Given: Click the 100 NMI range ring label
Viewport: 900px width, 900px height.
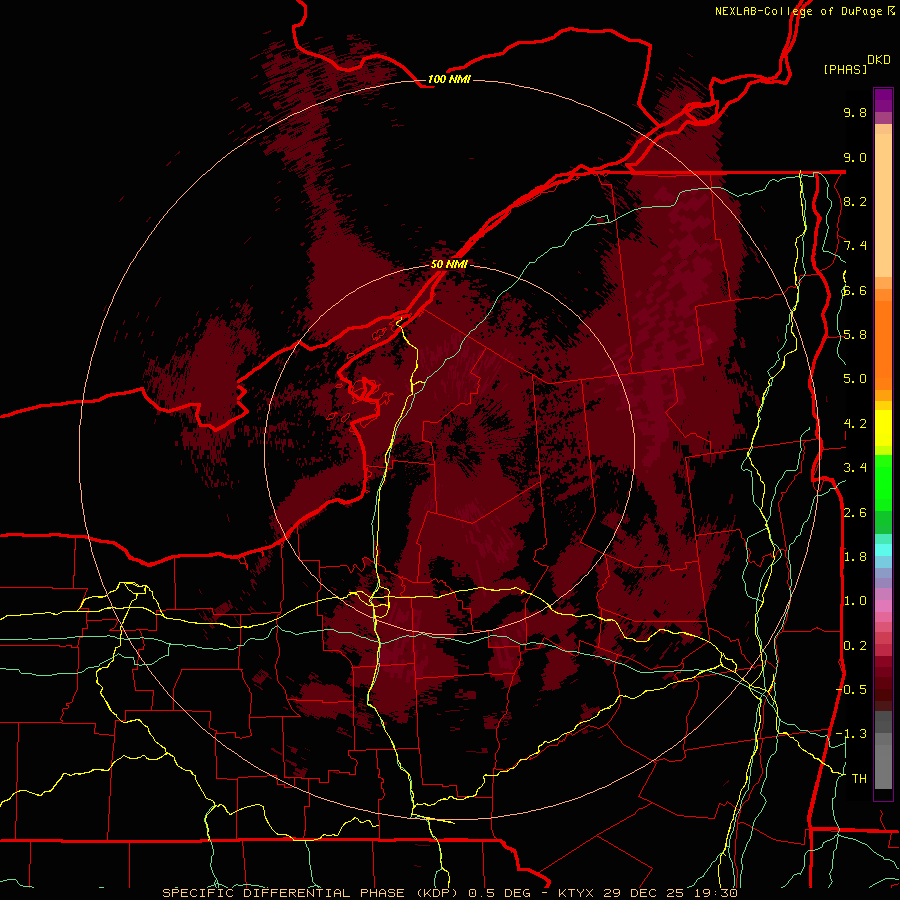Looking at the screenshot, I should 449,79.
